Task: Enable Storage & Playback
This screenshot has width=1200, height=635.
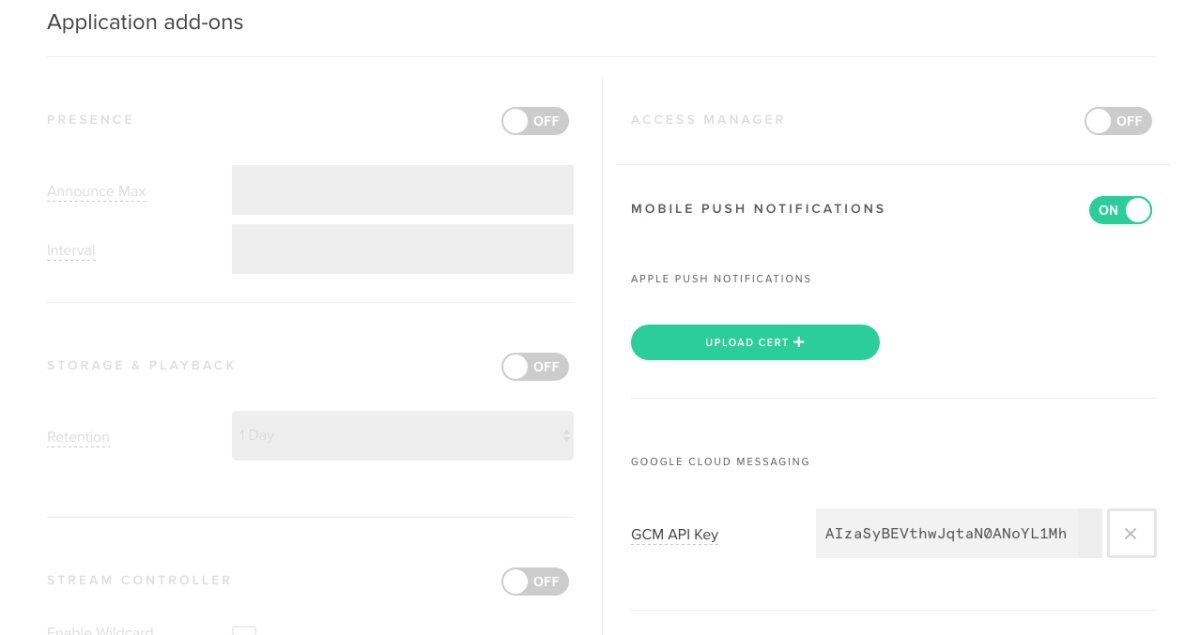Action: coord(535,367)
